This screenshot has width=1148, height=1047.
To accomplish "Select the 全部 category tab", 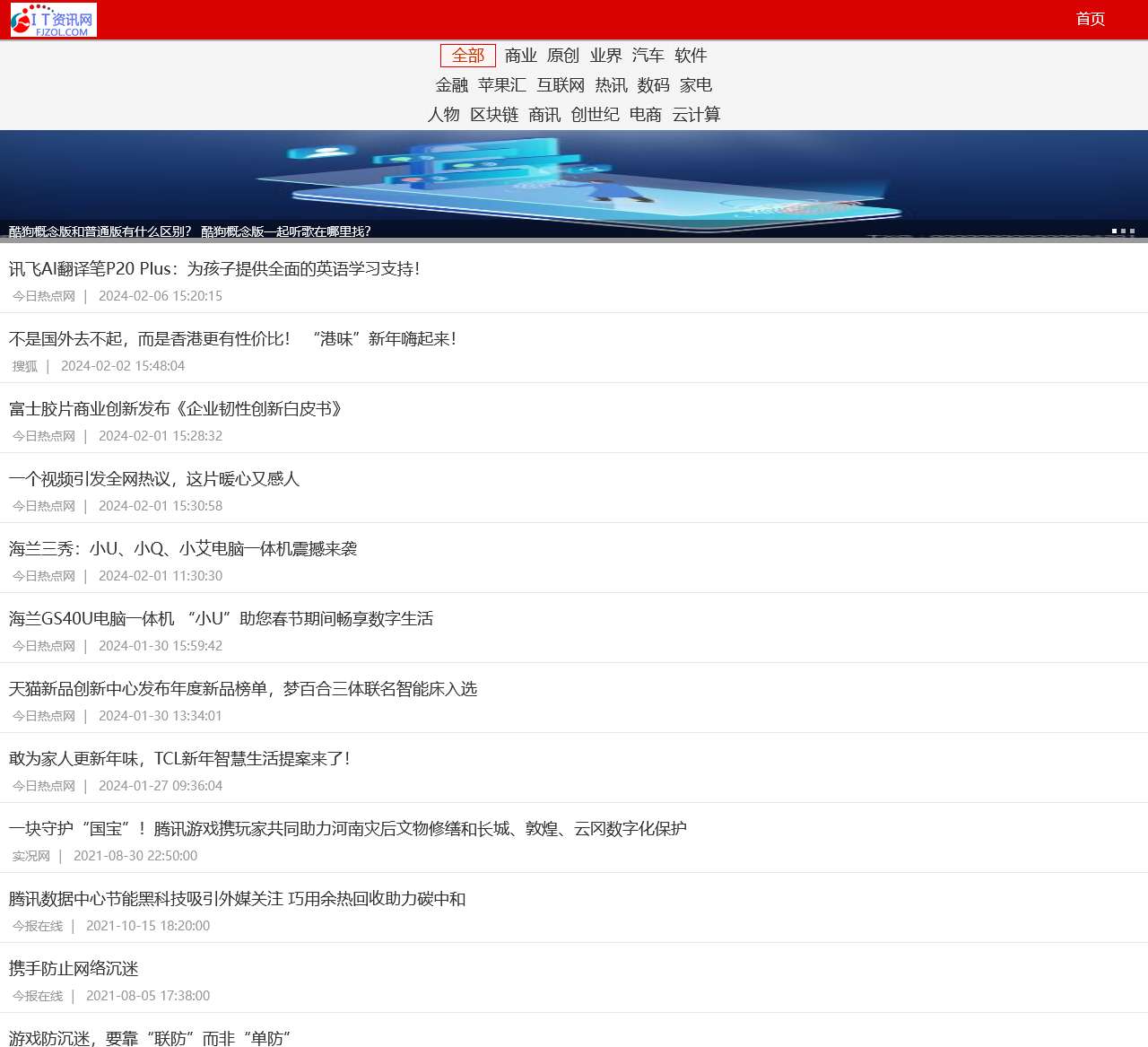I will tap(468, 56).
